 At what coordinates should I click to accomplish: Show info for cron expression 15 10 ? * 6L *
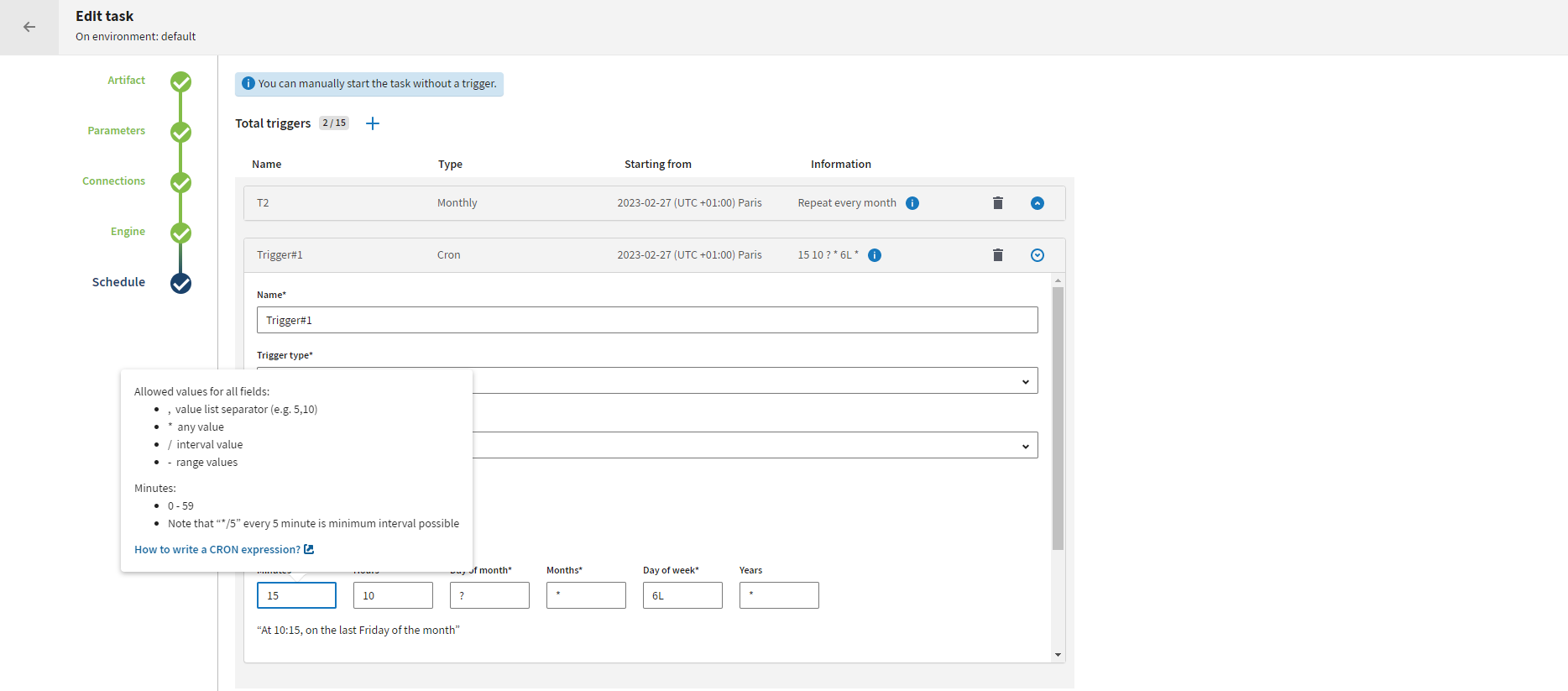[x=875, y=255]
